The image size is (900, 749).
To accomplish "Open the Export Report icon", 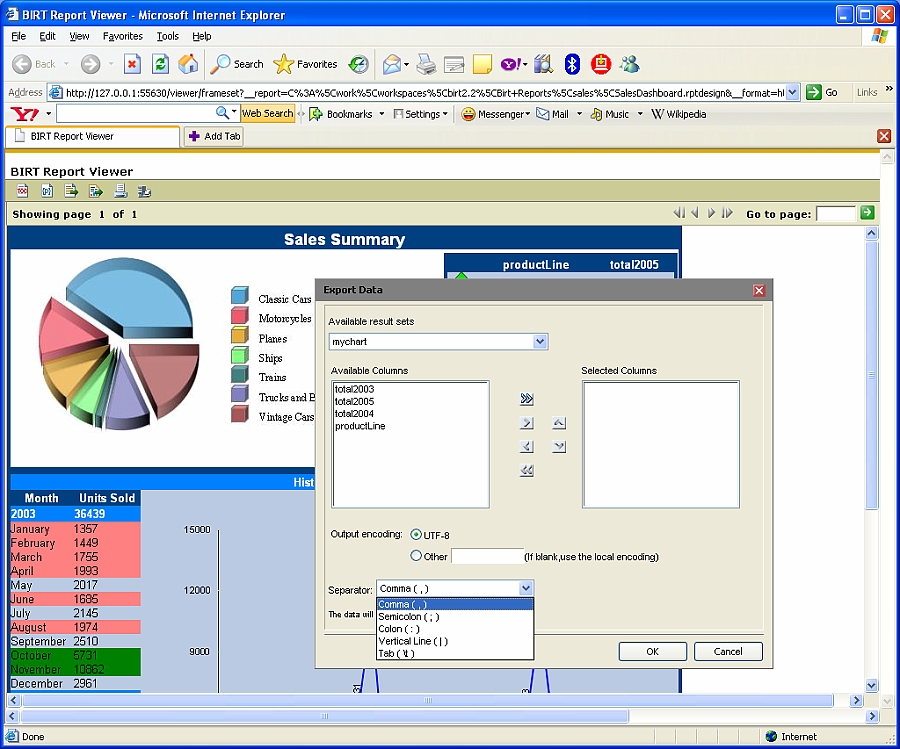I will (x=96, y=190).
